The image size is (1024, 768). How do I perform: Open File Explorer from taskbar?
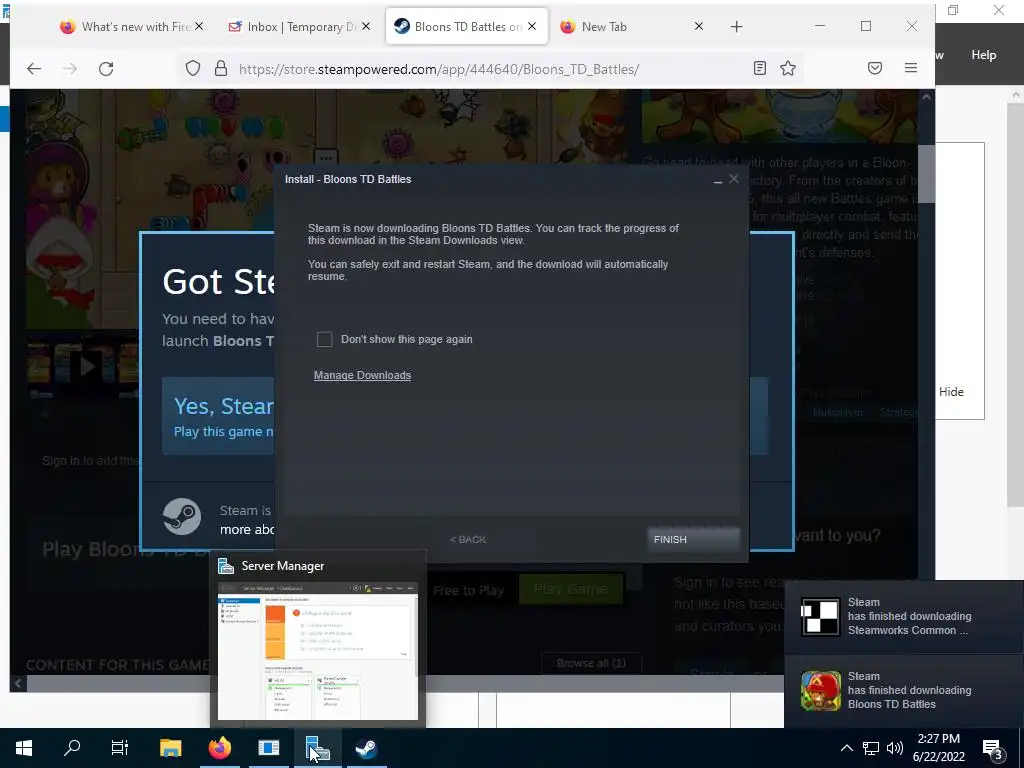[x=170, y=748]
